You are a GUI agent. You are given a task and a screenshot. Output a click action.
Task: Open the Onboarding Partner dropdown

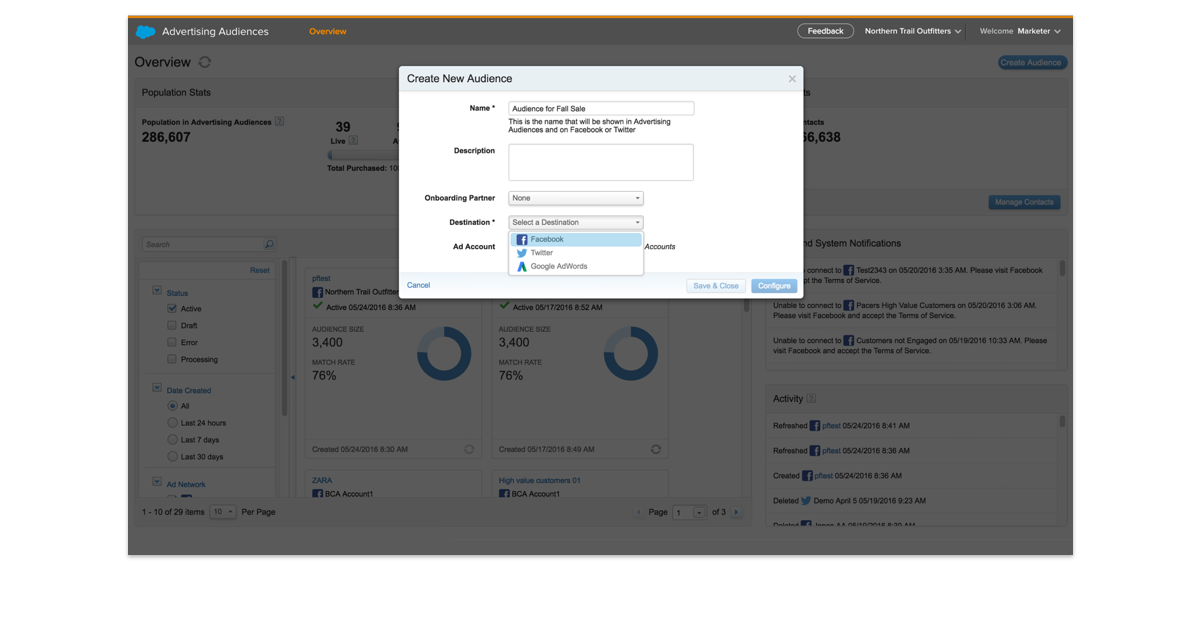575,198
